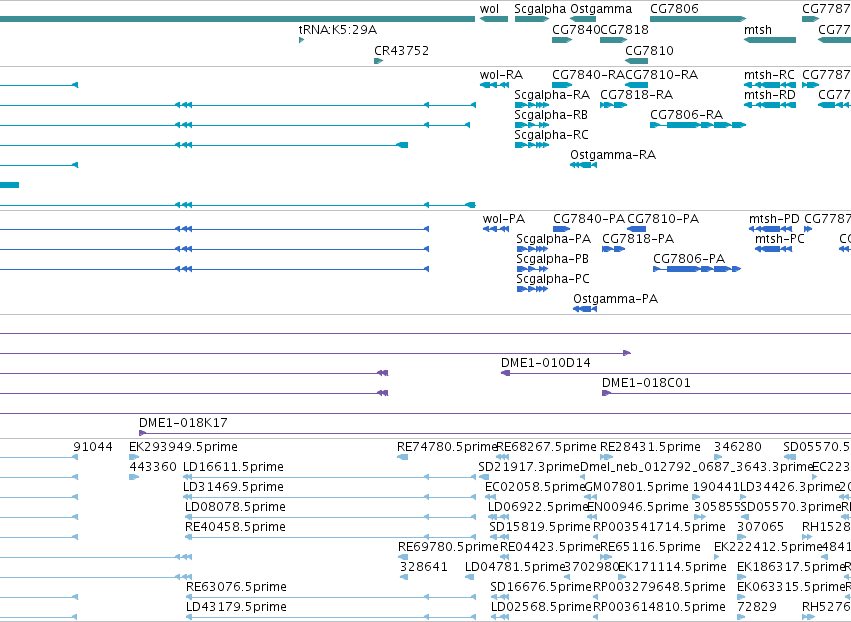Click the EC02058.5prime EST label
This screenshot has height=622, width=851.
point(535,487)
